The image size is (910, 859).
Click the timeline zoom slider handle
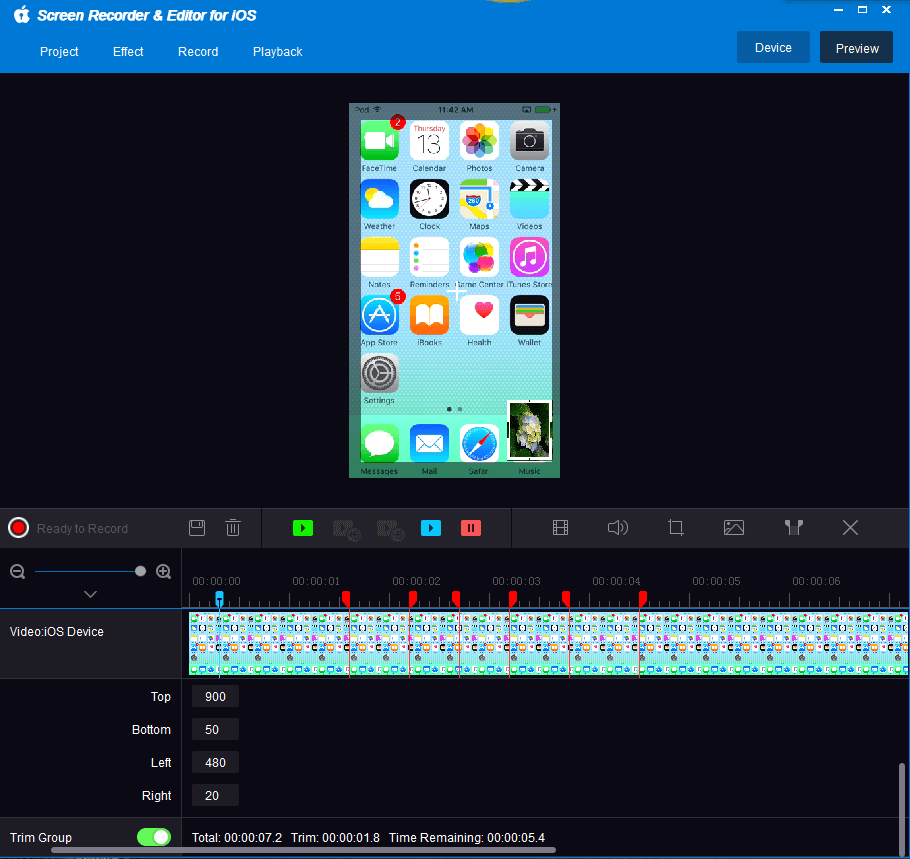(x=140, y=571)
